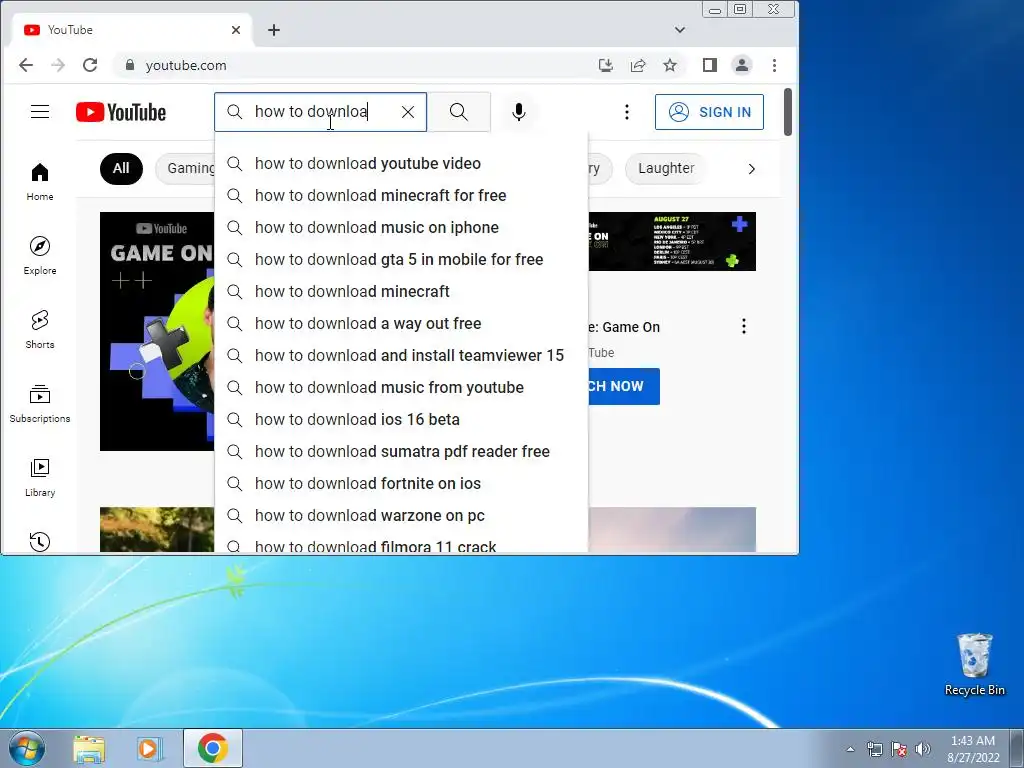The width and height of the screenshot is (1024, 768).
Task: Expand the tab search dropdown arrow
Action: pyautogui.click(x=680, y=30)
